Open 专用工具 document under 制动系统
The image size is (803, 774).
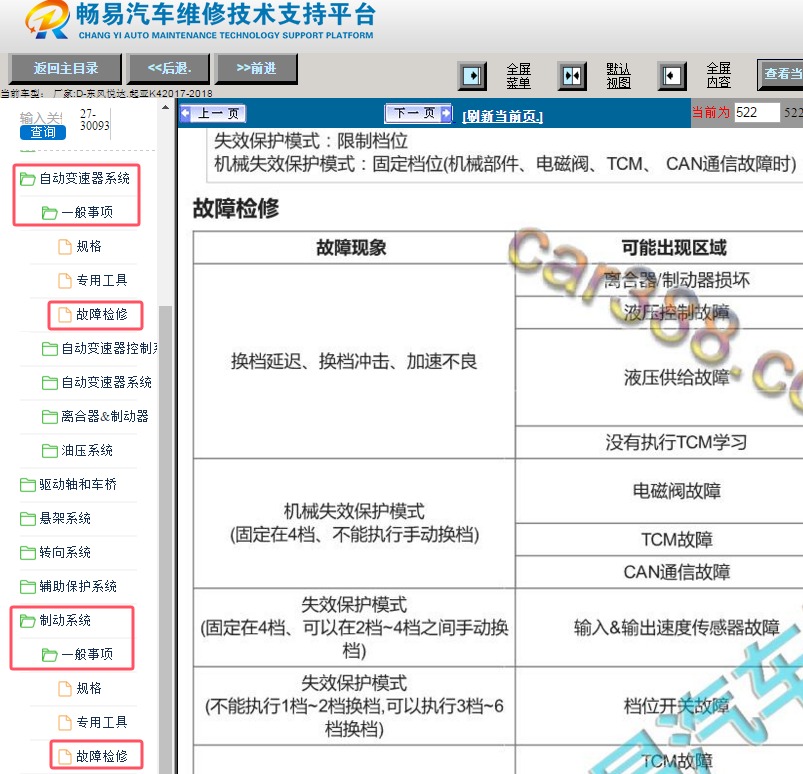101,722
